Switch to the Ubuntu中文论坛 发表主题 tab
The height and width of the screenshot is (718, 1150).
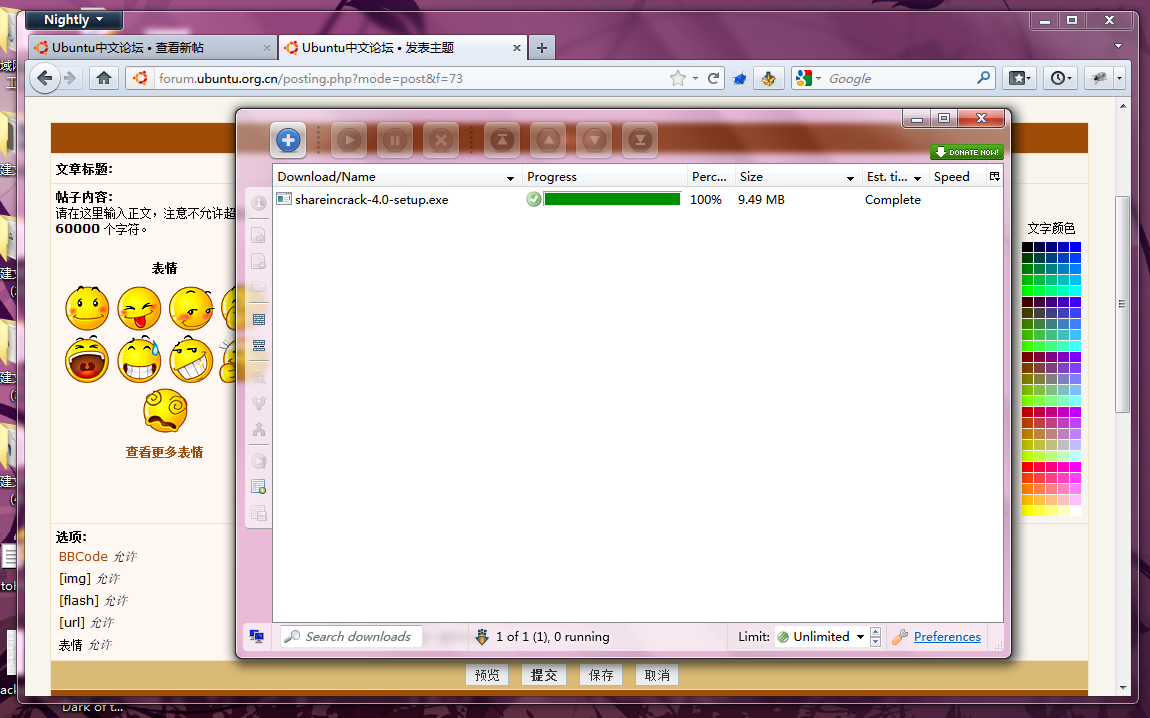(402, 48)
